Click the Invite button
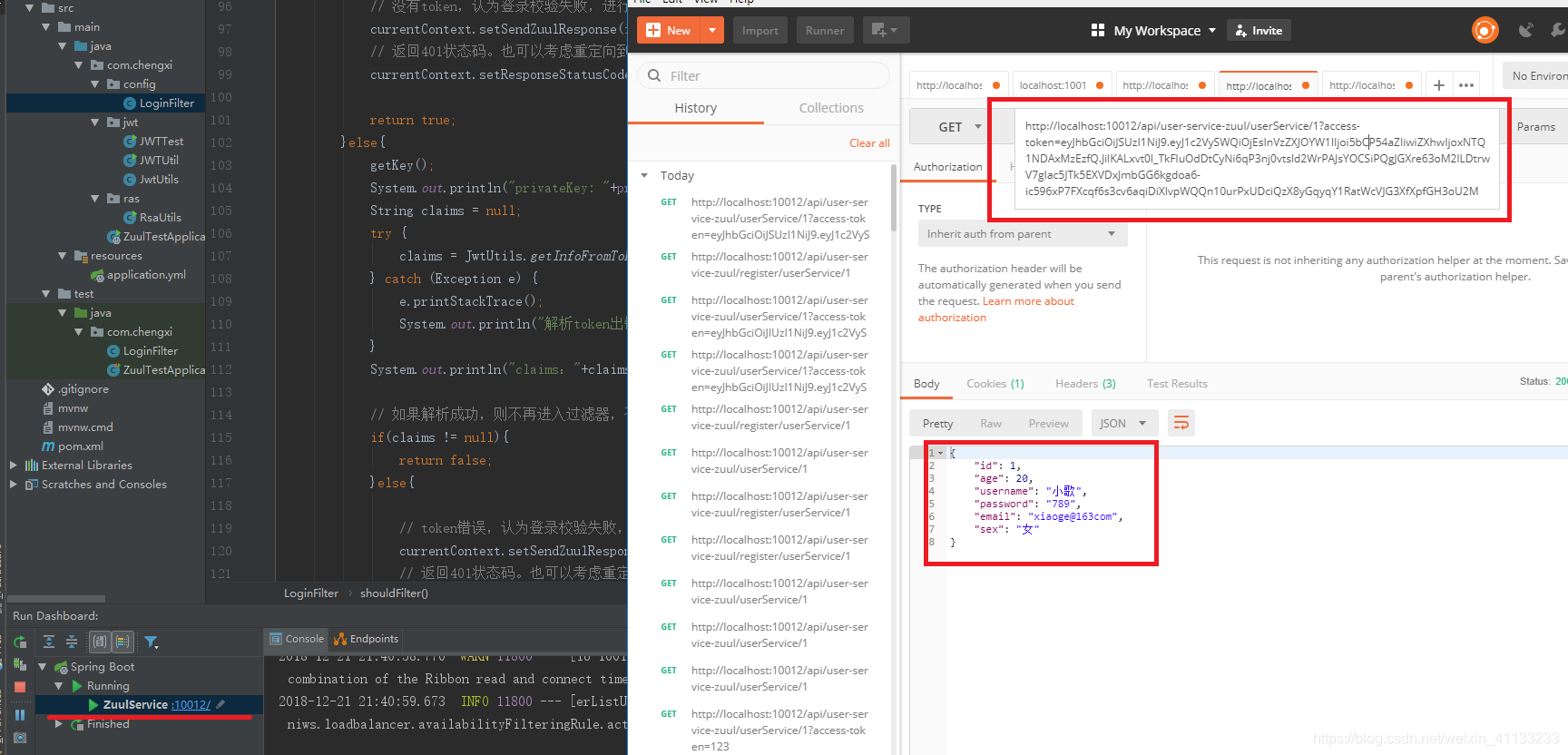This screenshot has height=755, width=1568. (x=1259, y=30)
